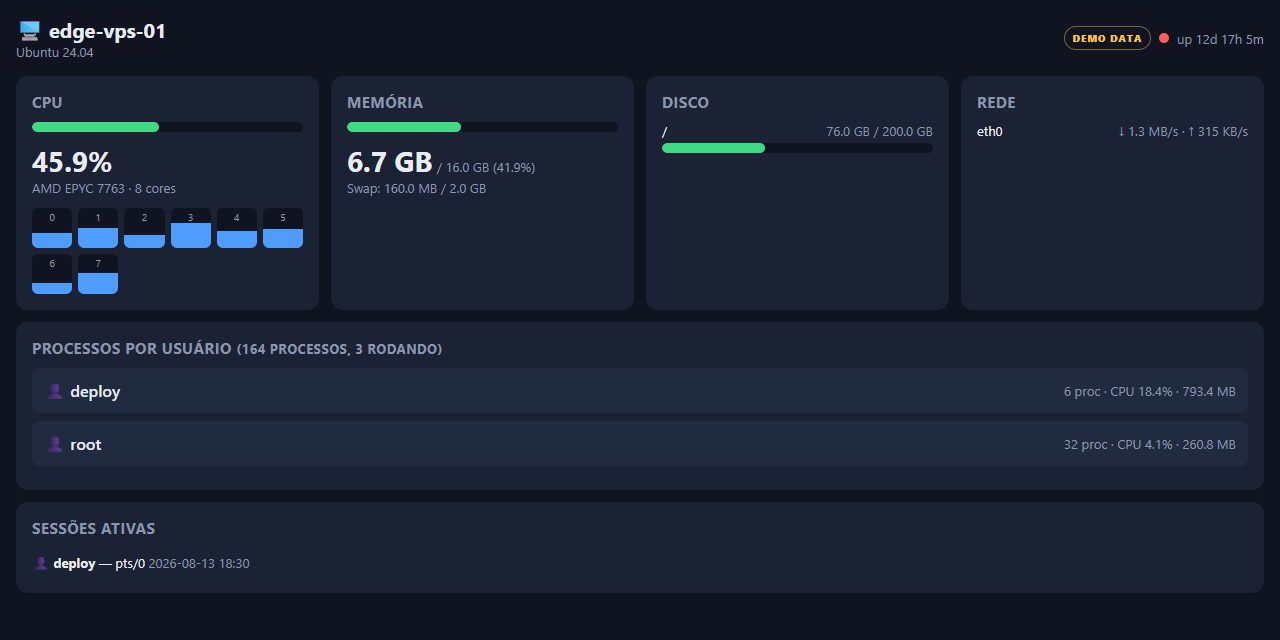Click the Swap: 160.0 MB / 2.0 GB line
Screen dimensions: 1280x640
point(417,188)
